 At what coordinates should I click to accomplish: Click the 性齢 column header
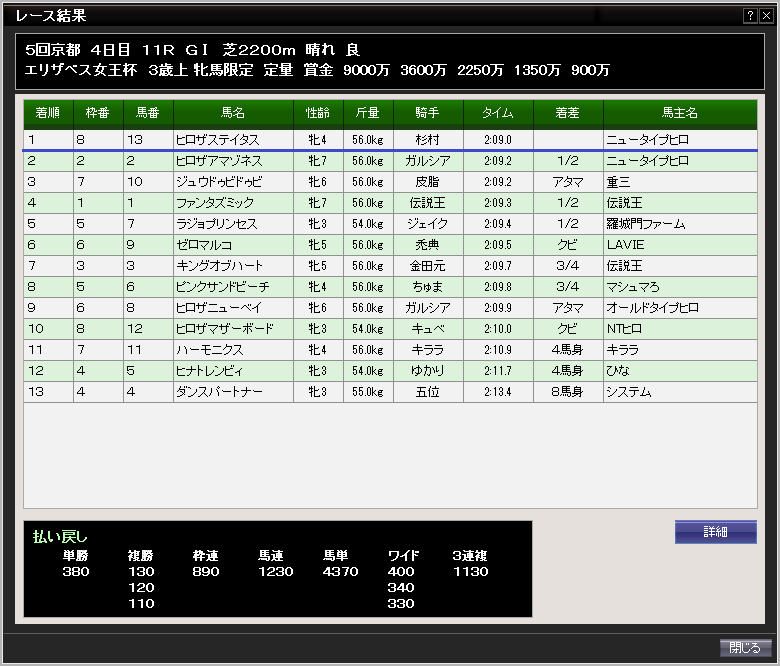(318, 113)
